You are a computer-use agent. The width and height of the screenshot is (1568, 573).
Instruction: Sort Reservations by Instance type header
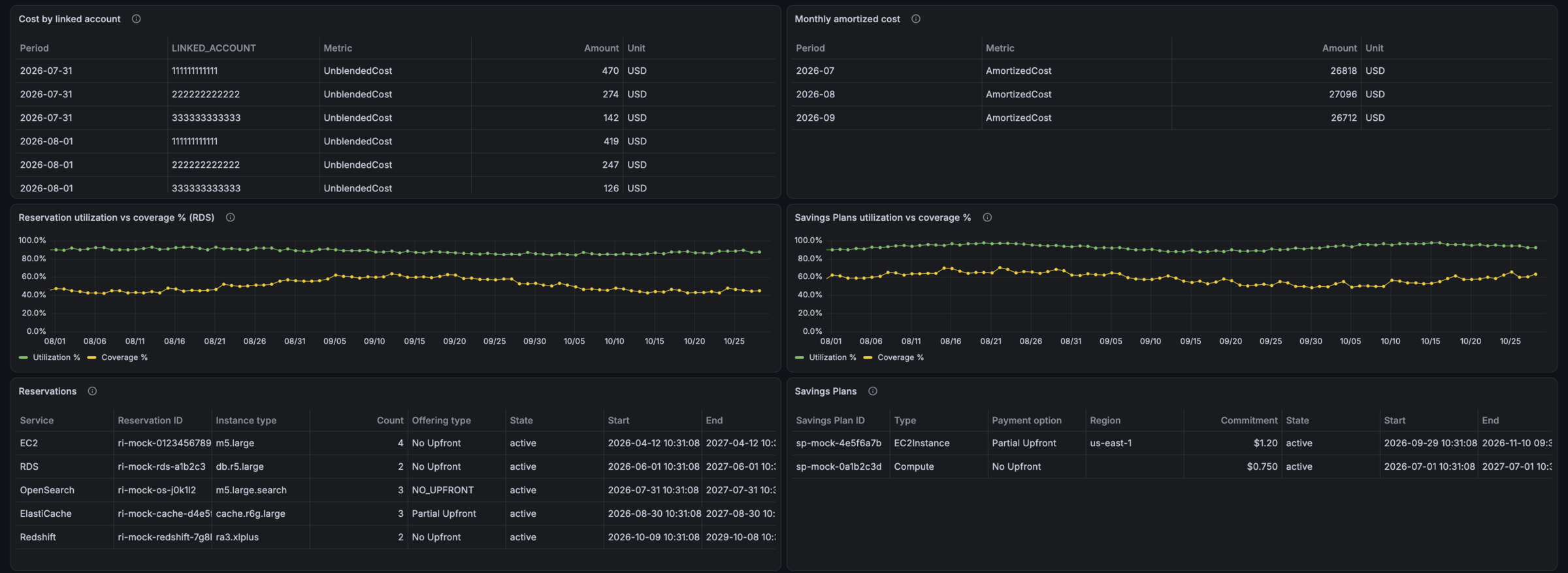246,421
